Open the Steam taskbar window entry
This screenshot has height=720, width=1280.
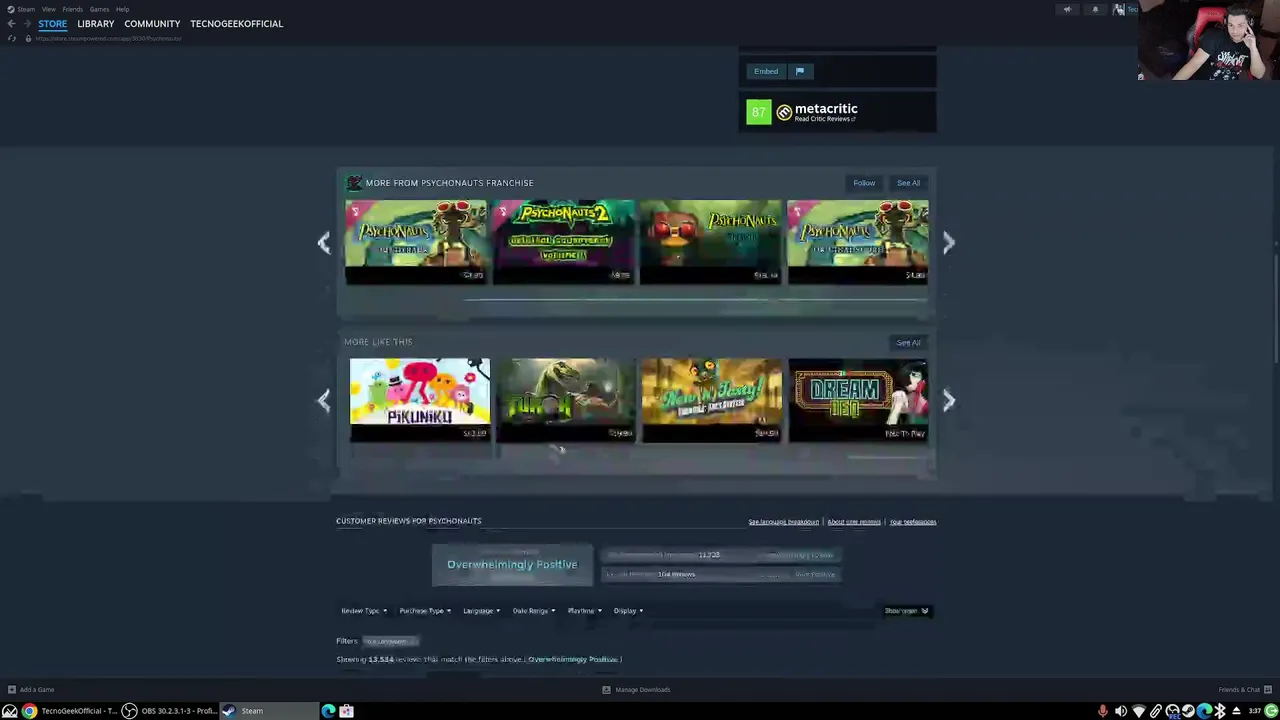click(267, 711)
